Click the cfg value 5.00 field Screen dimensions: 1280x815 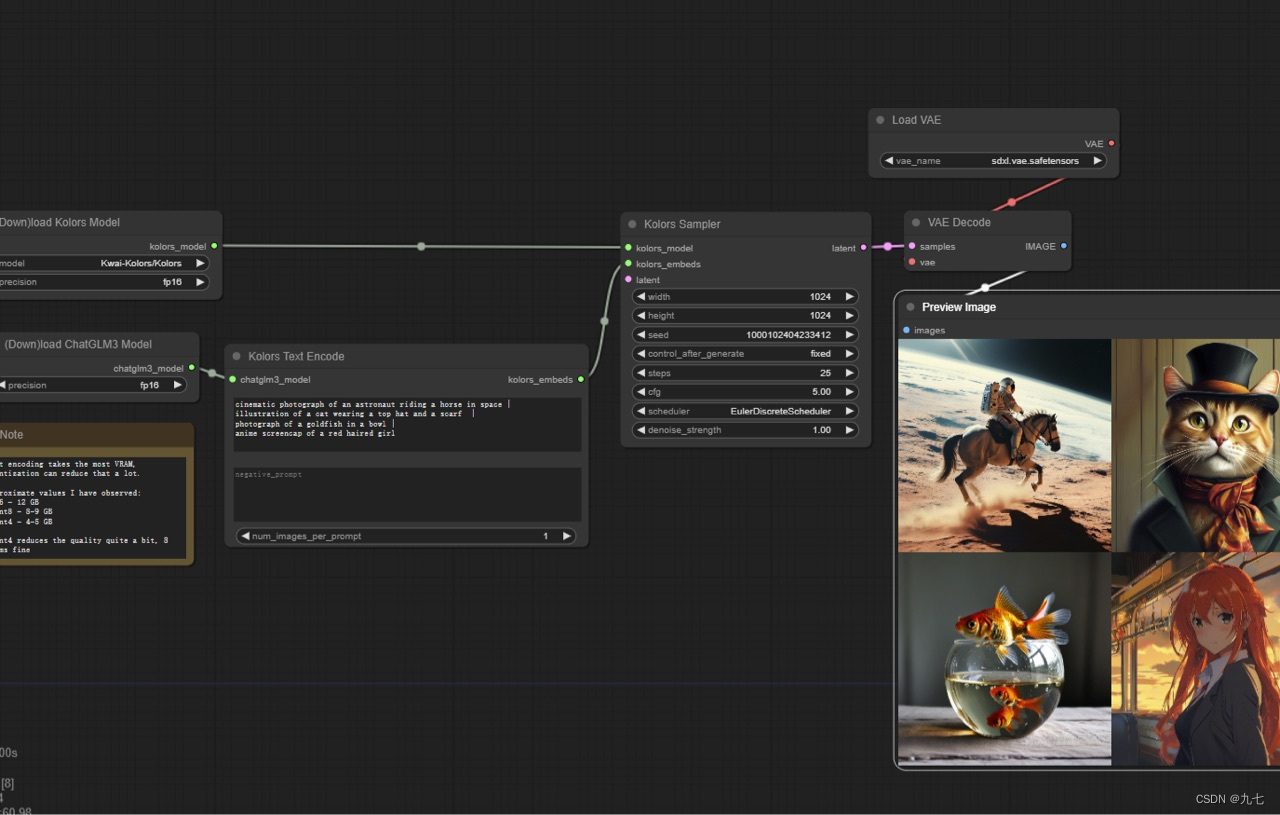(x=745, y=392)
